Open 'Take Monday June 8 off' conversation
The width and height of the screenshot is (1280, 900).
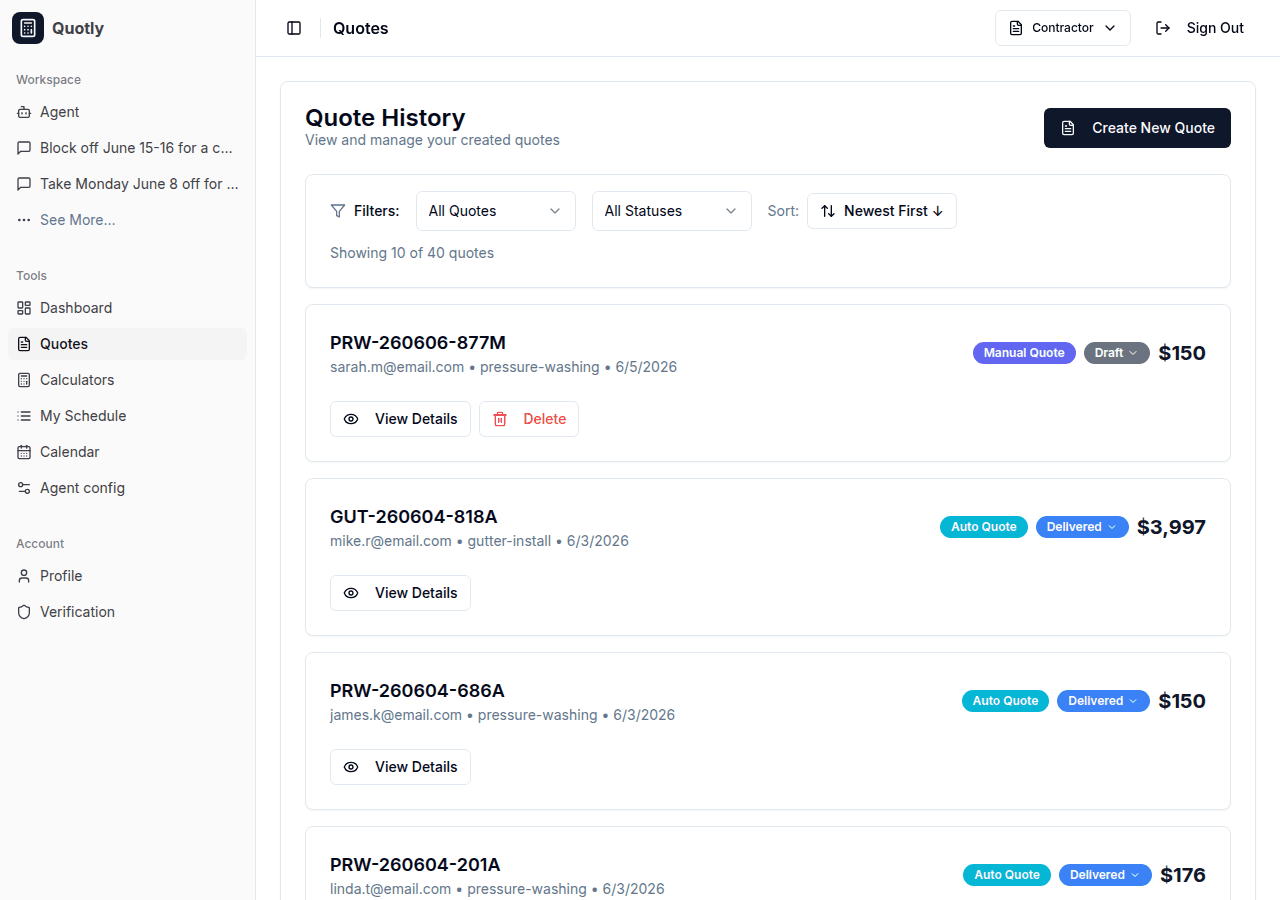pyautogui.click(x=128, y=184)
